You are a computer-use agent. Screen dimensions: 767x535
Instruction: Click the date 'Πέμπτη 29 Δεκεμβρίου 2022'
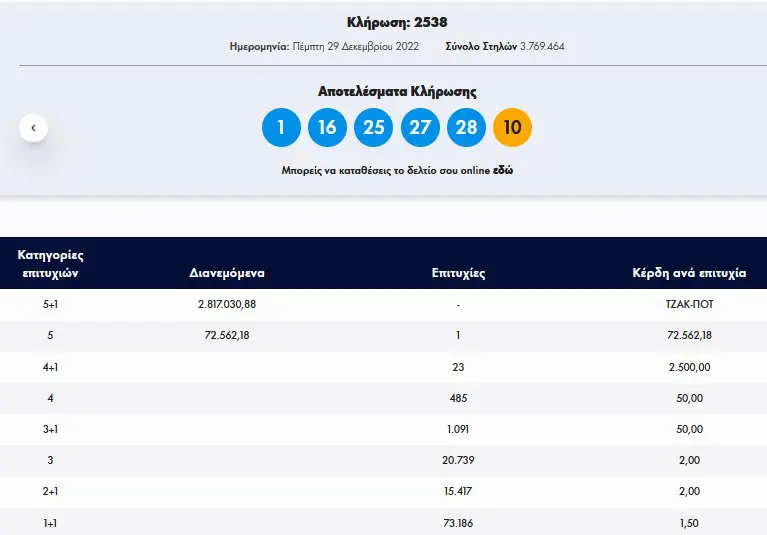coord(356,46)
